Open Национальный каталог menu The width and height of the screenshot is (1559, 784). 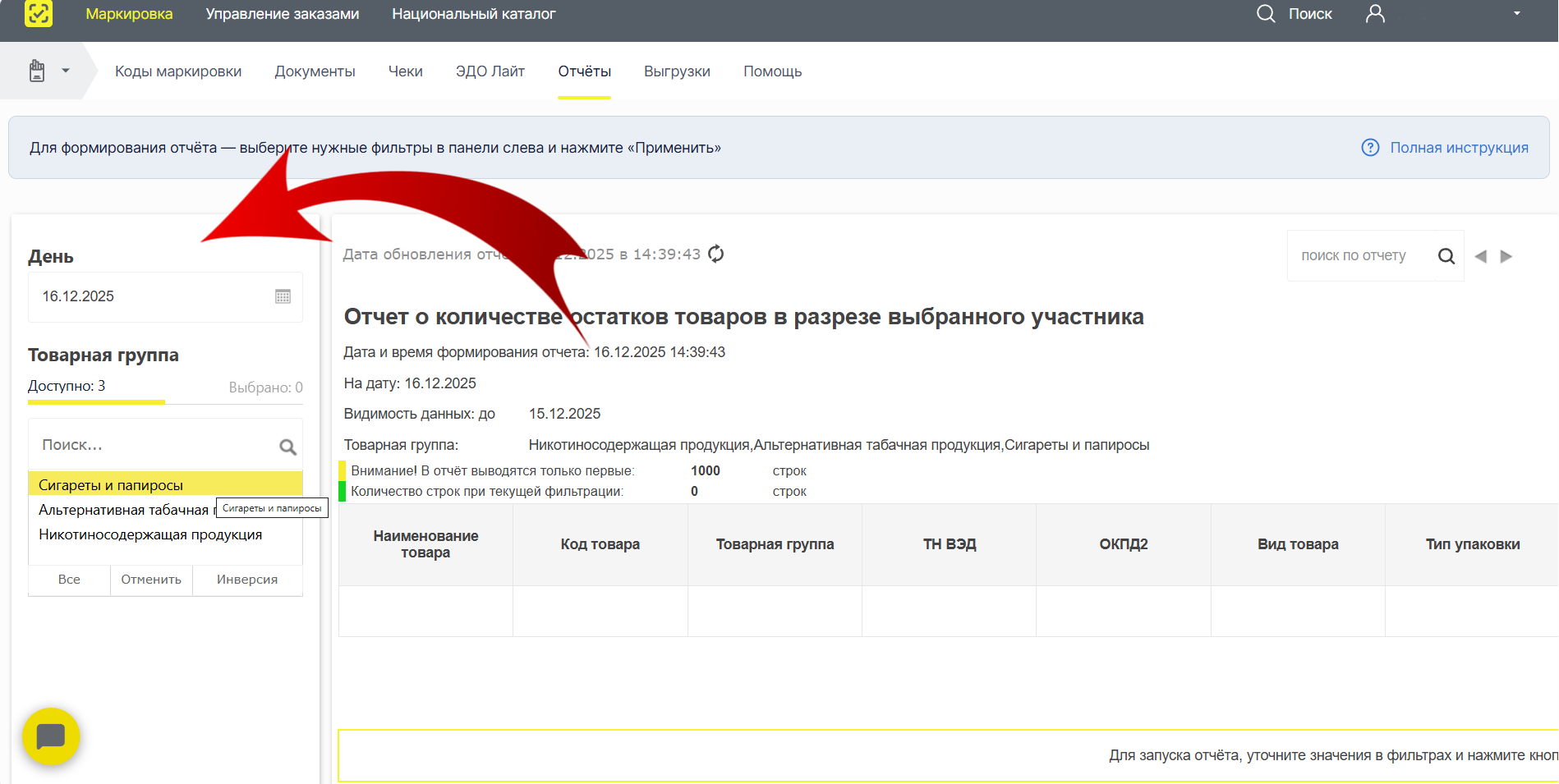(474, 14)
